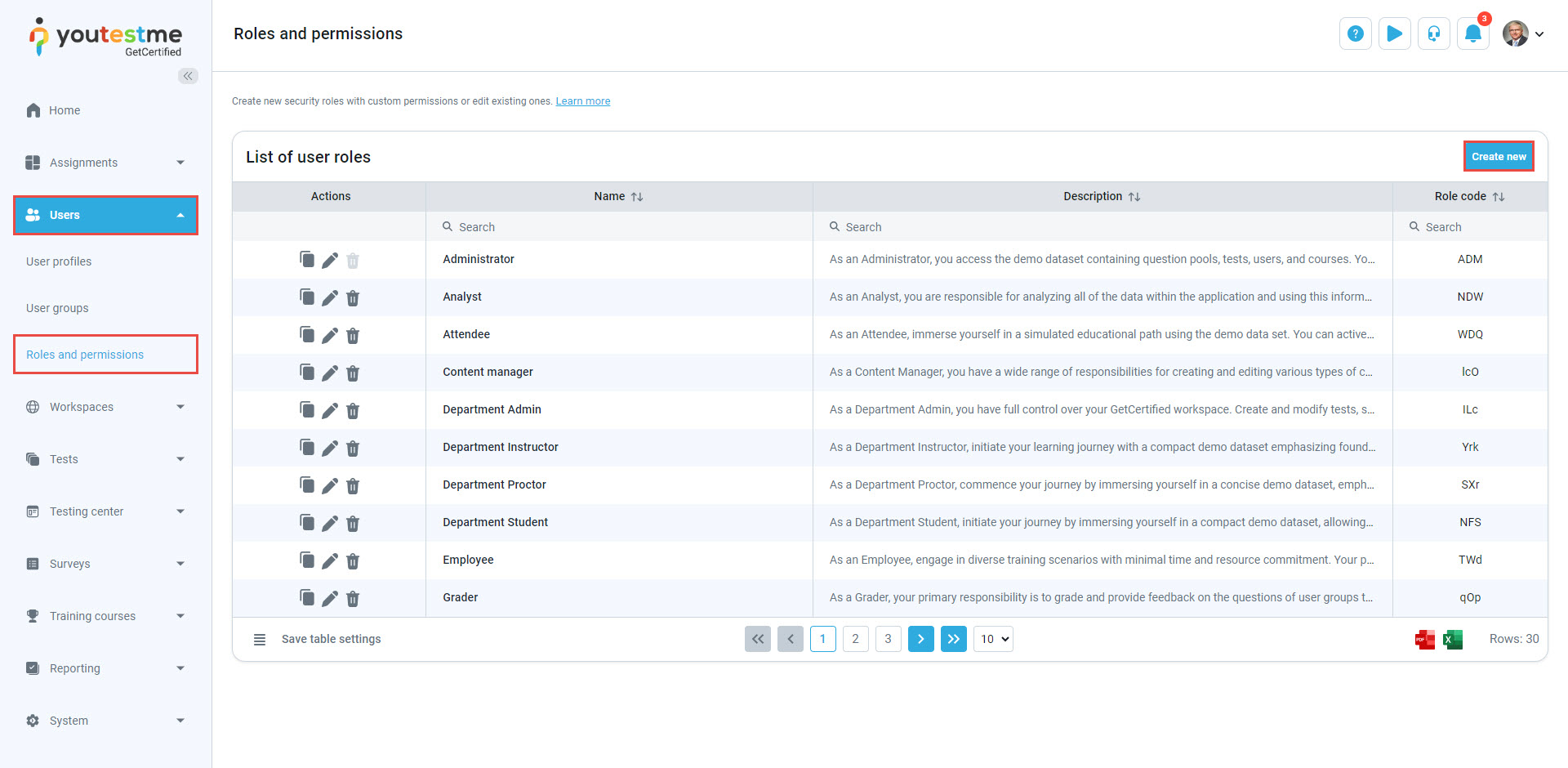Collapse the Users menu
Image resolution: width=1568 pixels, height=768 pixels.
[106, 215]
